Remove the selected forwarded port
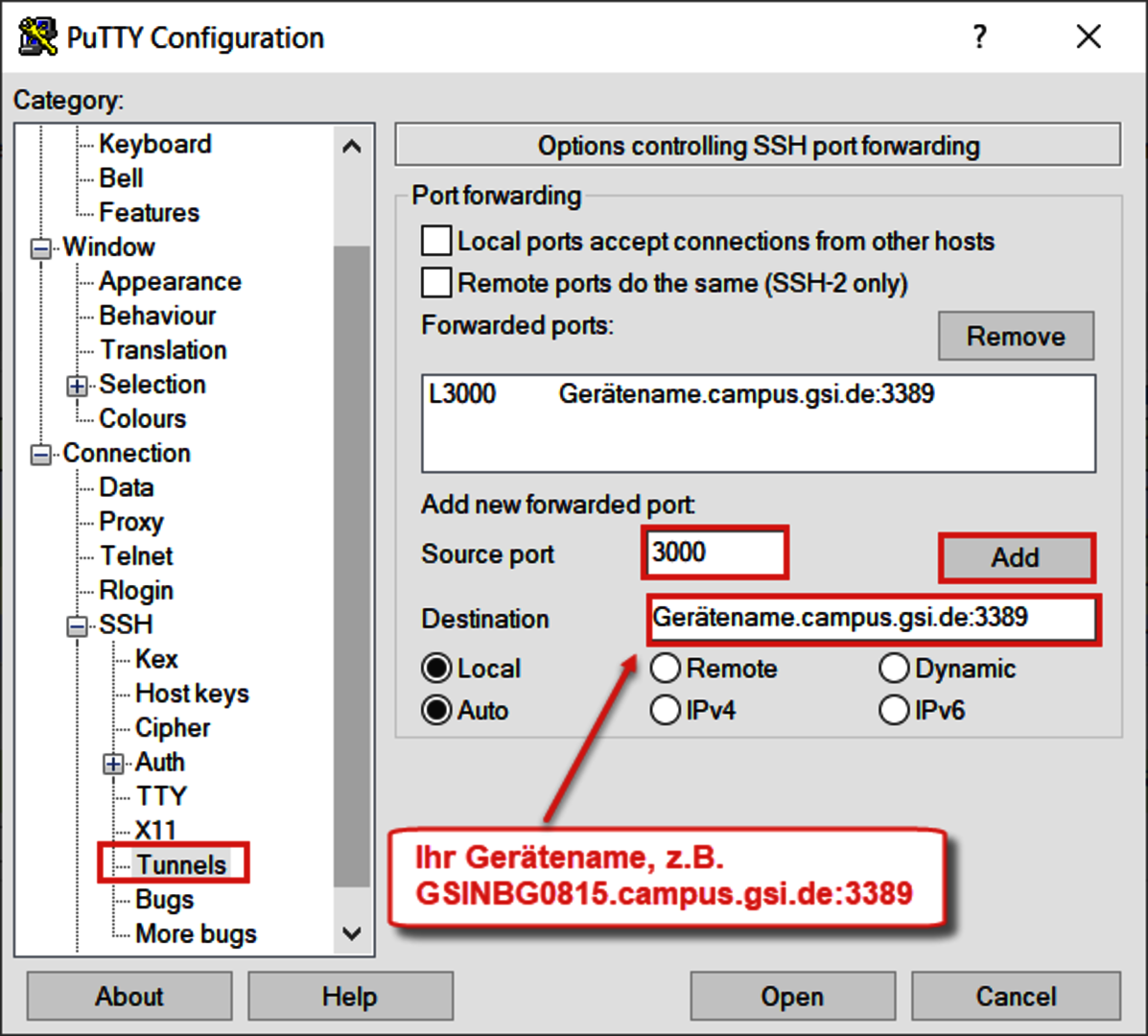 pyautogui.click(x=1016, y=336)
